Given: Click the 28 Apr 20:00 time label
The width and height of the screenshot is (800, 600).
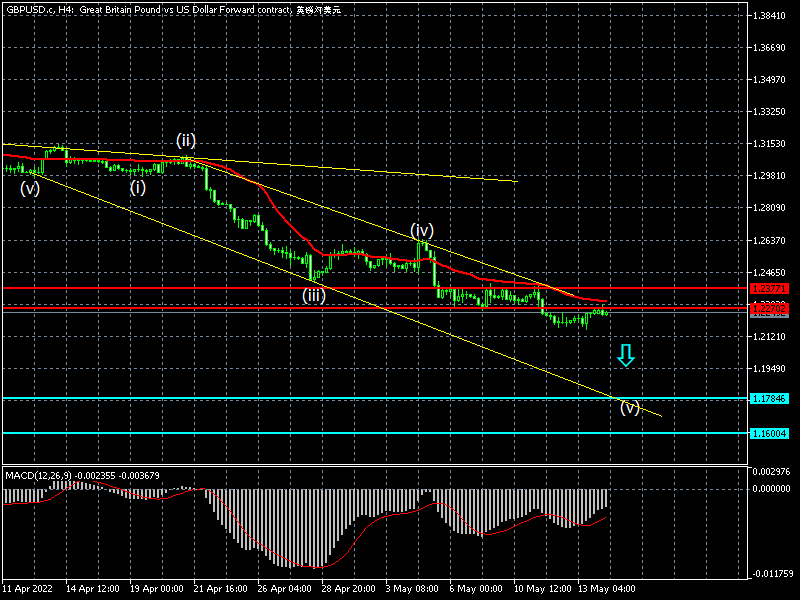Looking at the screenshot, I should (x=349, y=587).
